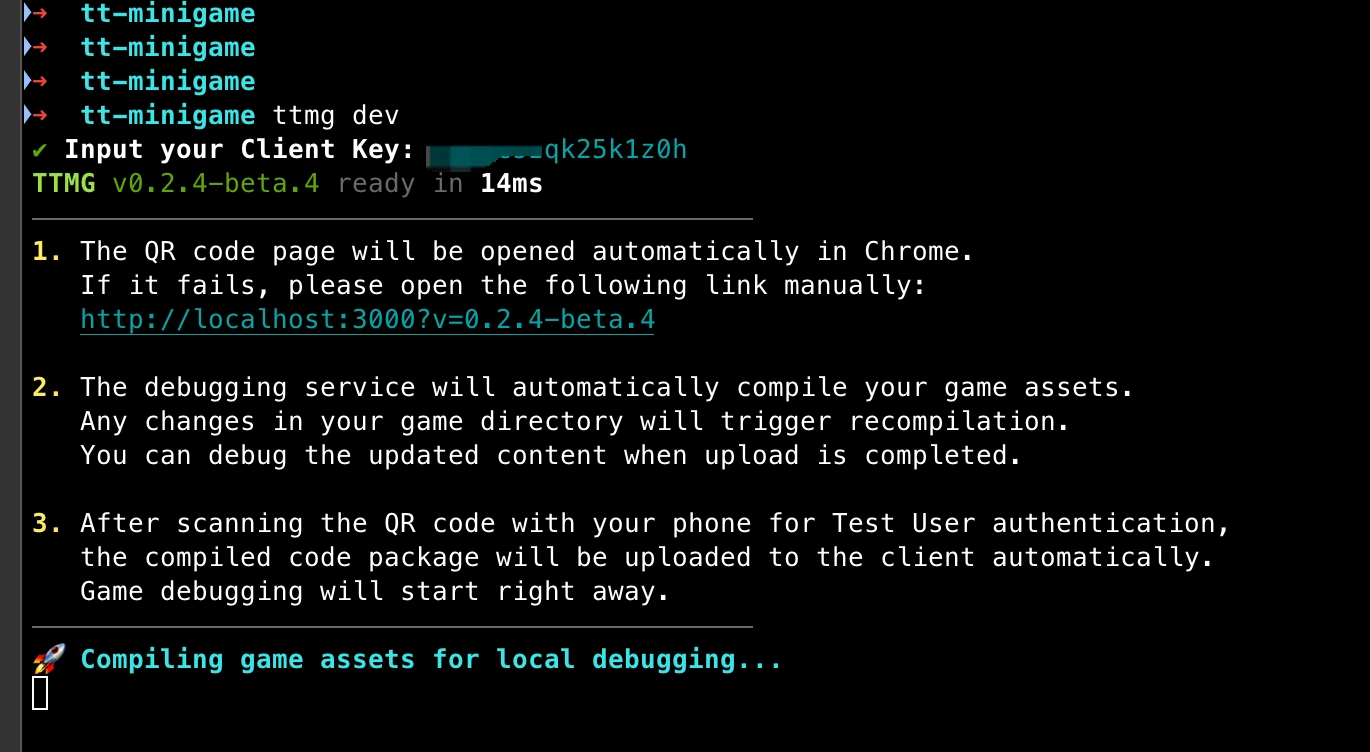The height and width of the screenshot is (752, 1370).
Task: Open the localhost:3000 link
Action: click(367, 320)
